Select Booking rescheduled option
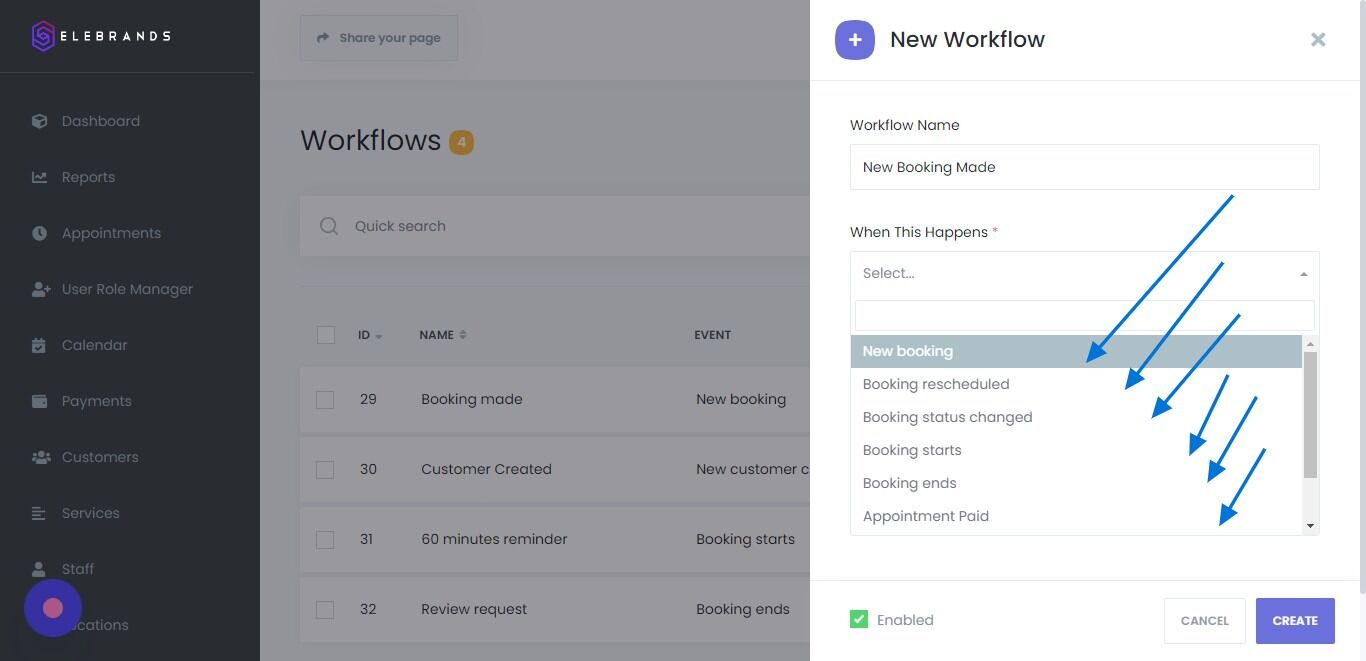The width and height of the screenshot is (1366, 661). 1076,384
